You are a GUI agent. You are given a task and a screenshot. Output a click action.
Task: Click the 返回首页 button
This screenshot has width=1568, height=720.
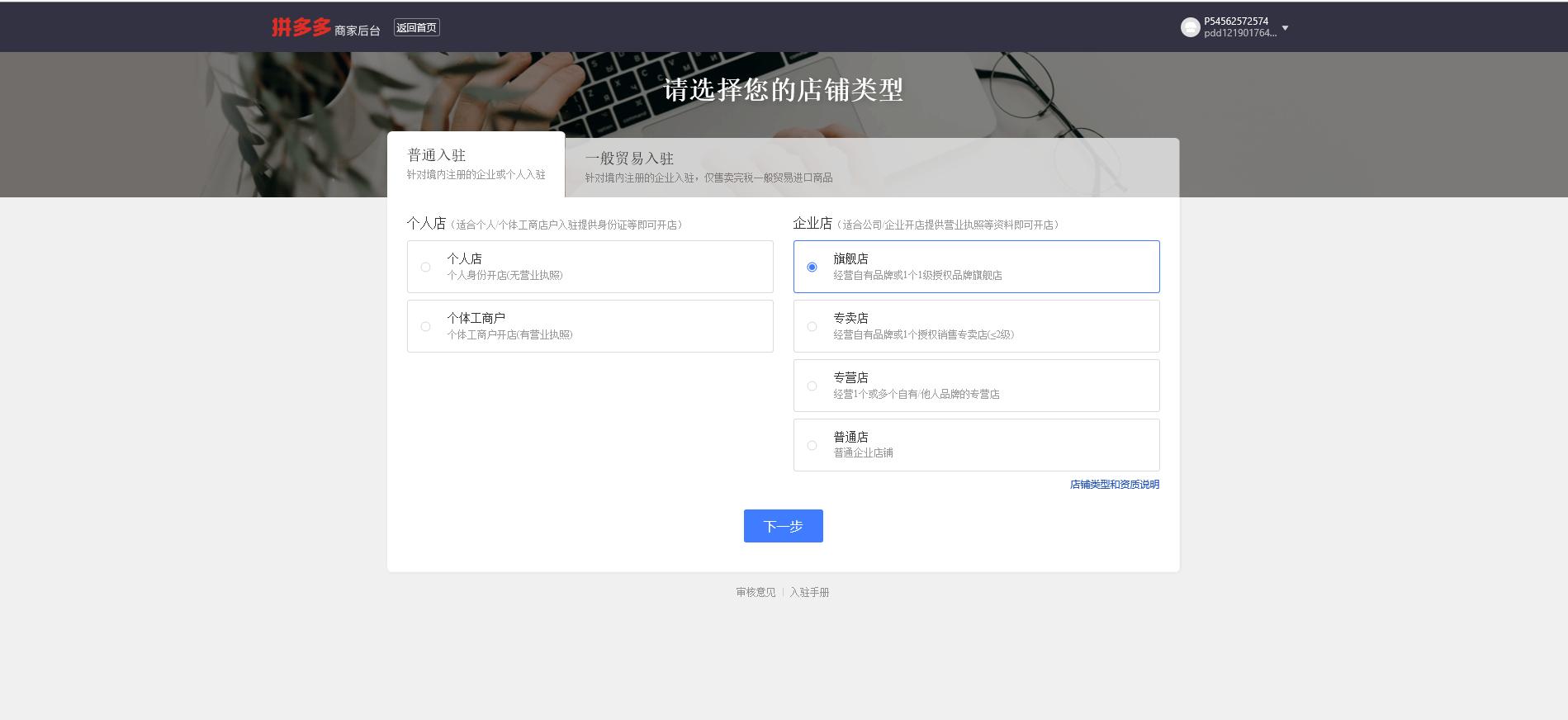(416, 27)
